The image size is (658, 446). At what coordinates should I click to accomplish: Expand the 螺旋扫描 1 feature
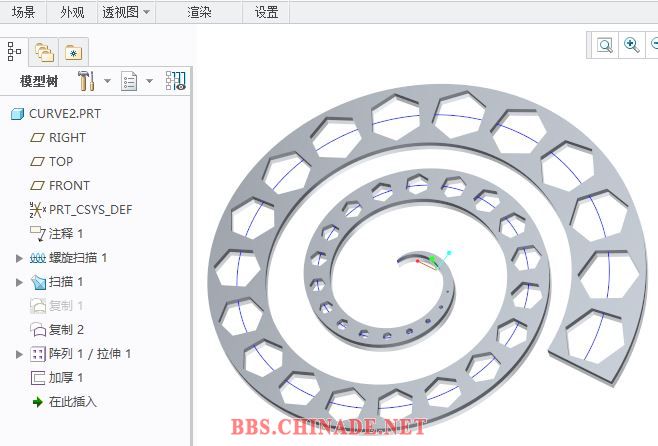pos(19,258)
